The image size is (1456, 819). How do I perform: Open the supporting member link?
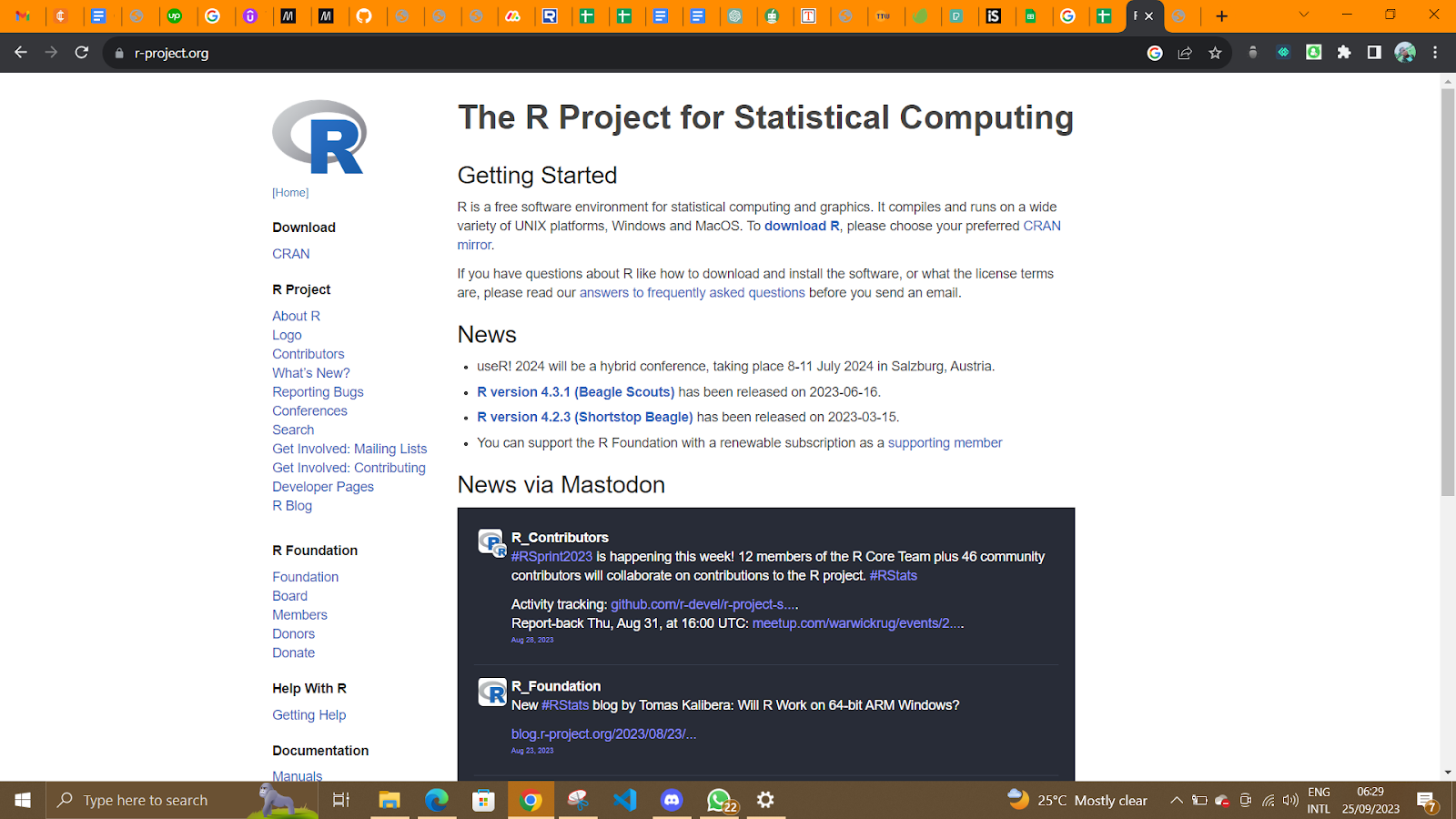pos(945,443)
